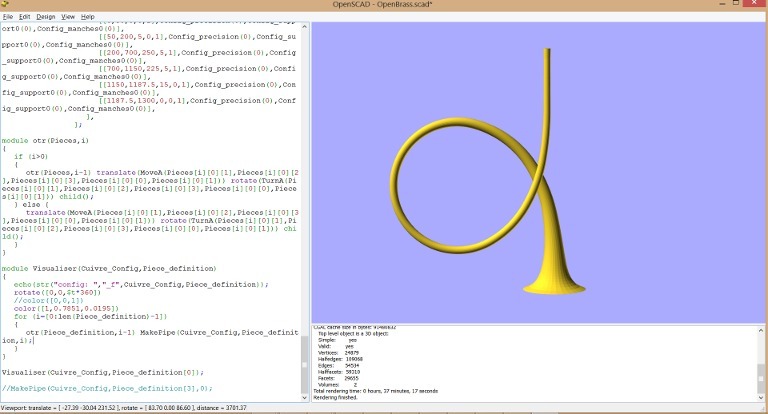Image resolution: width=768 pixels, height=414 pixels.
Task: Open the Design menu
Action: click(46, 17)
